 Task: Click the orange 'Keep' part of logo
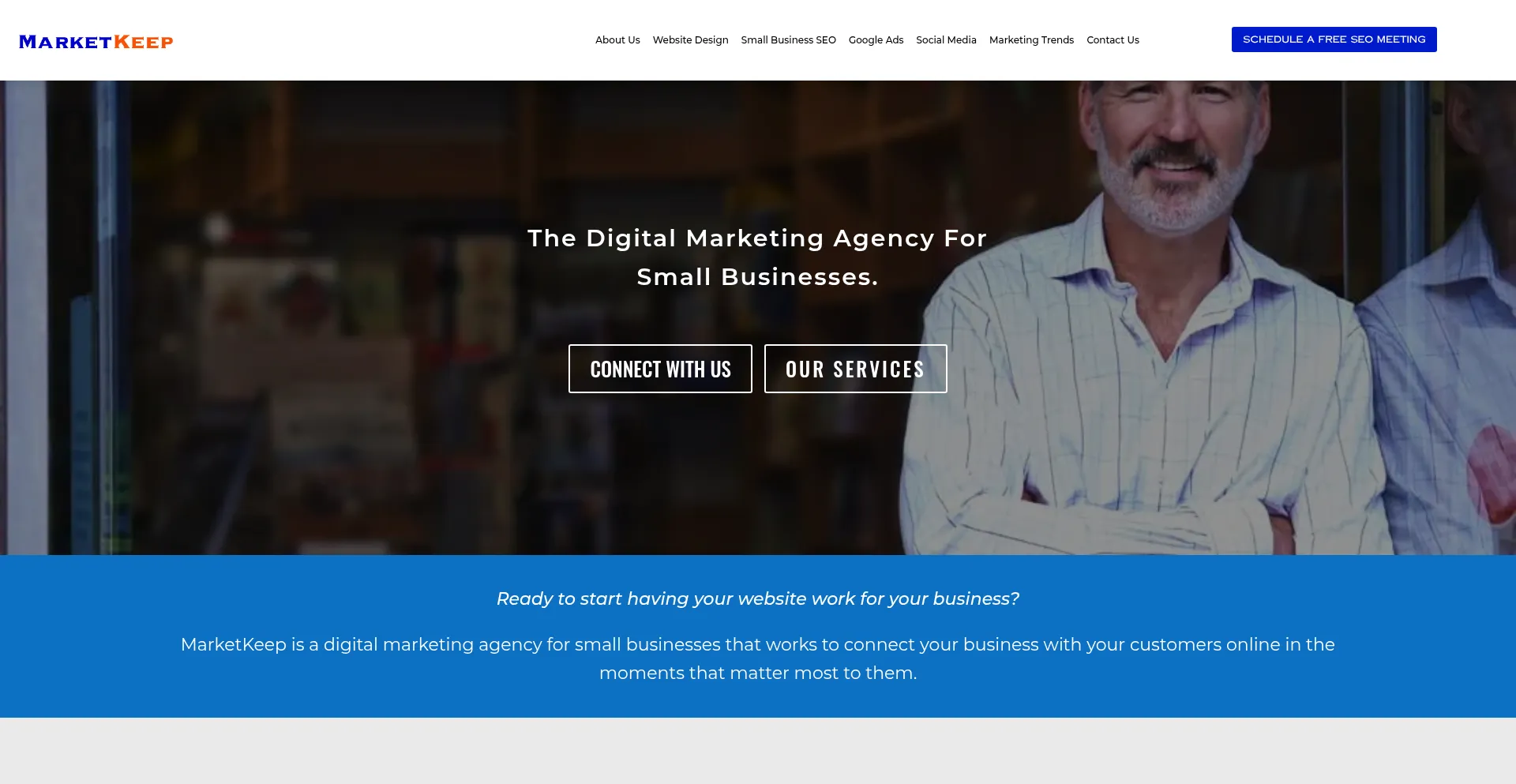coord(144,42)
